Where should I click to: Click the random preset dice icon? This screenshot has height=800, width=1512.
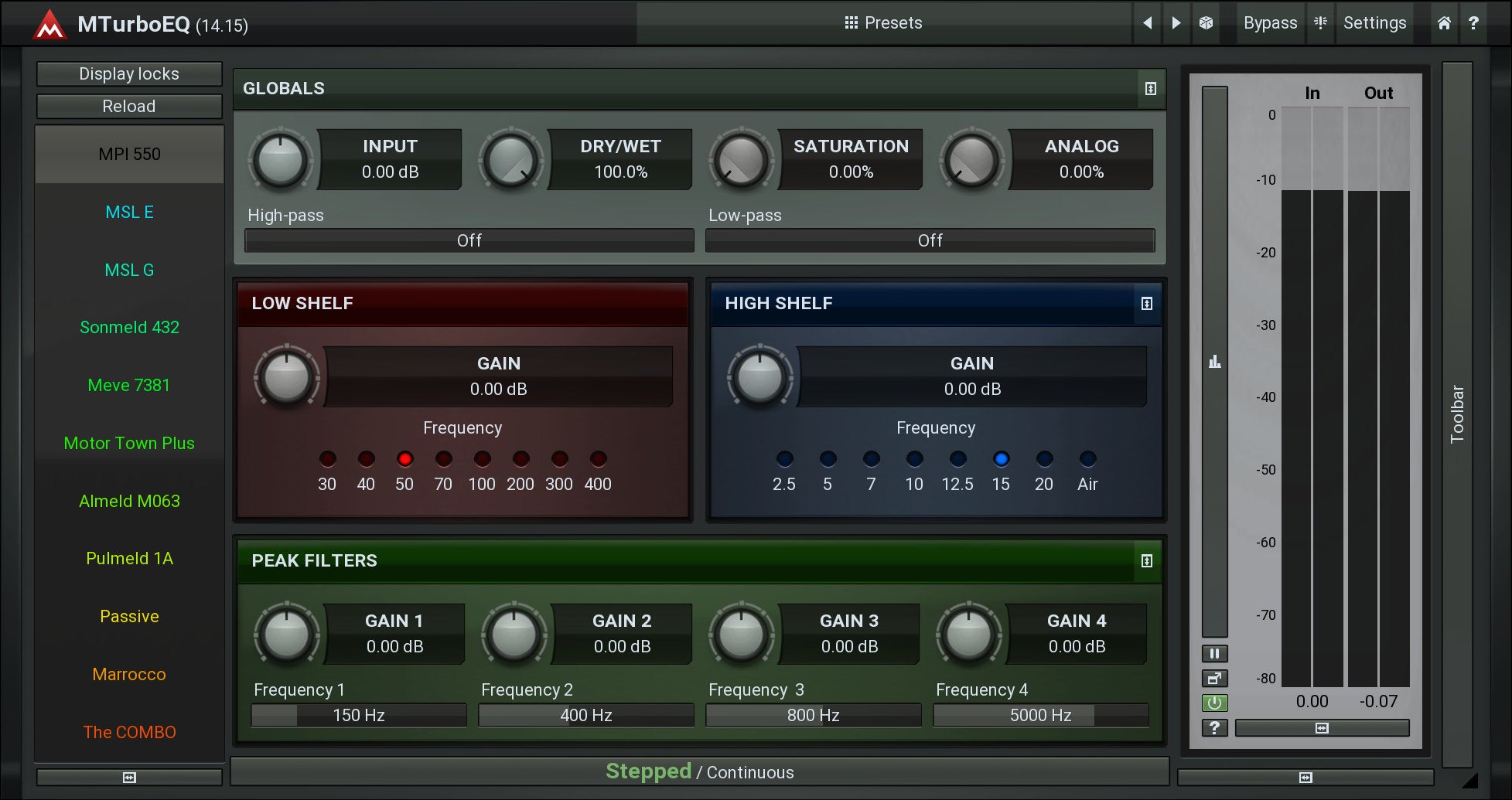coord(1206,23)
